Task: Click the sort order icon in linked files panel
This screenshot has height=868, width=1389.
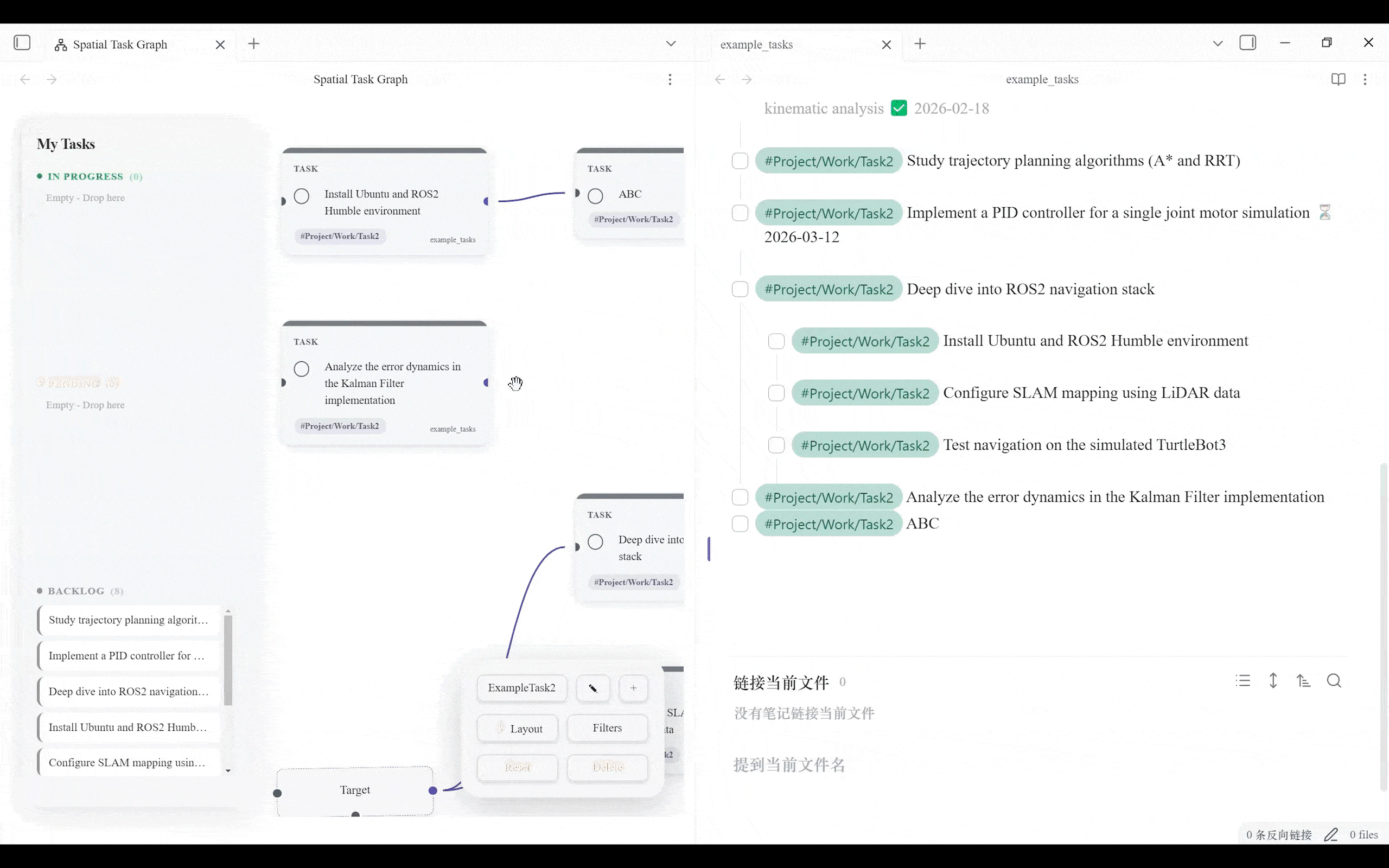Action: click(x=1304, y=681)
